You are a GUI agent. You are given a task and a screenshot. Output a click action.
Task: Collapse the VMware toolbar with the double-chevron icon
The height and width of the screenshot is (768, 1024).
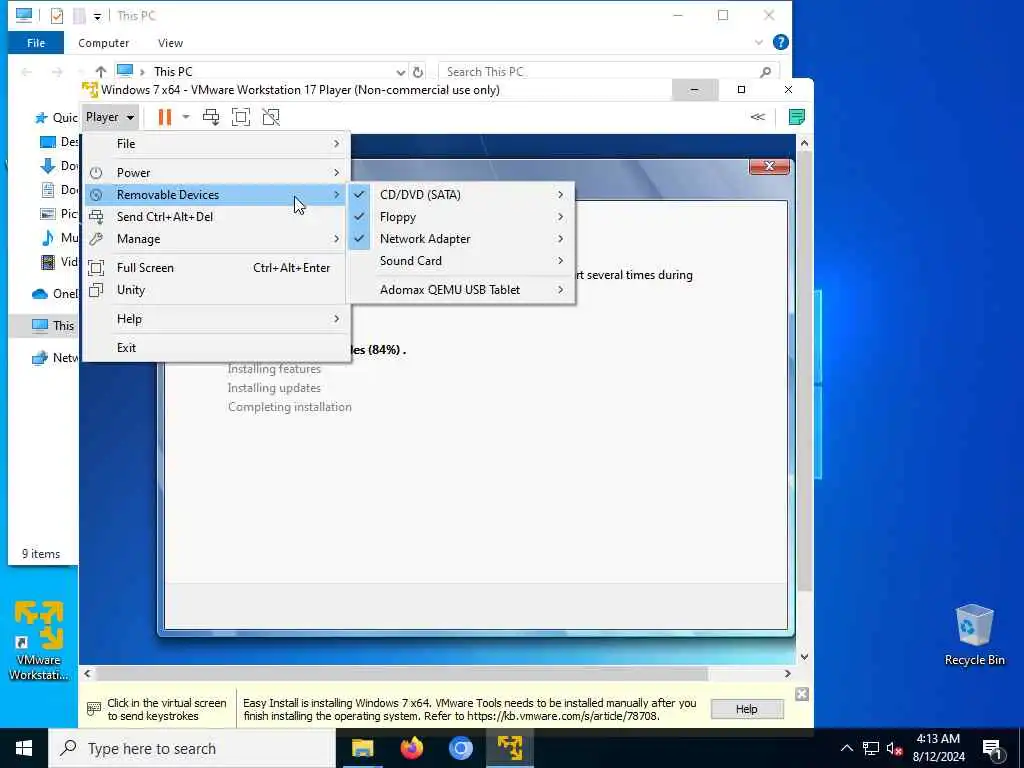[758, 117]
